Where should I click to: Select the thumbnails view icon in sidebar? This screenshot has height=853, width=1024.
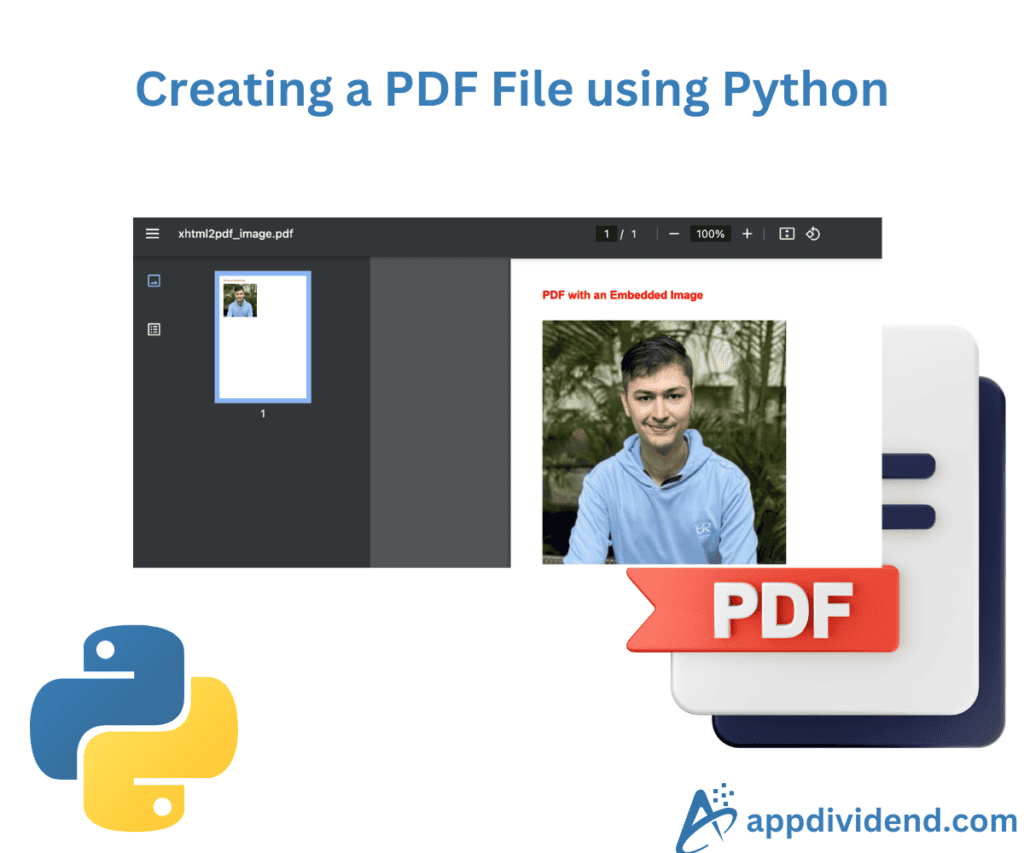(x=153, y=281)
